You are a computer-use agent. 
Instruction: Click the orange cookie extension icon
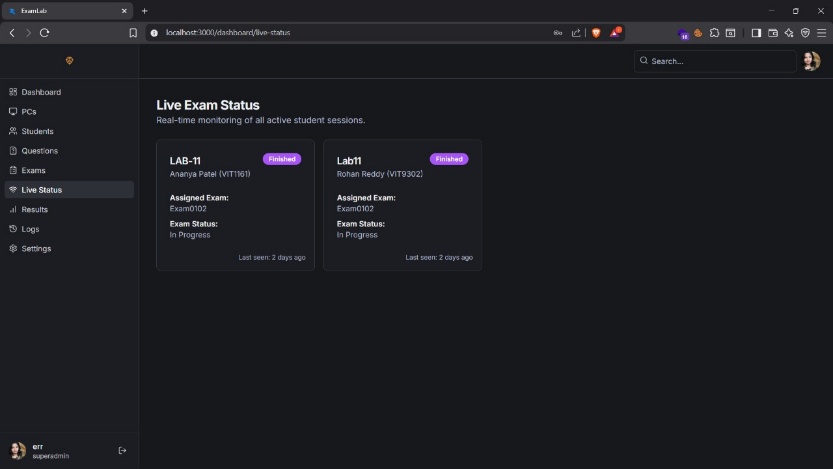click(698, 33)
